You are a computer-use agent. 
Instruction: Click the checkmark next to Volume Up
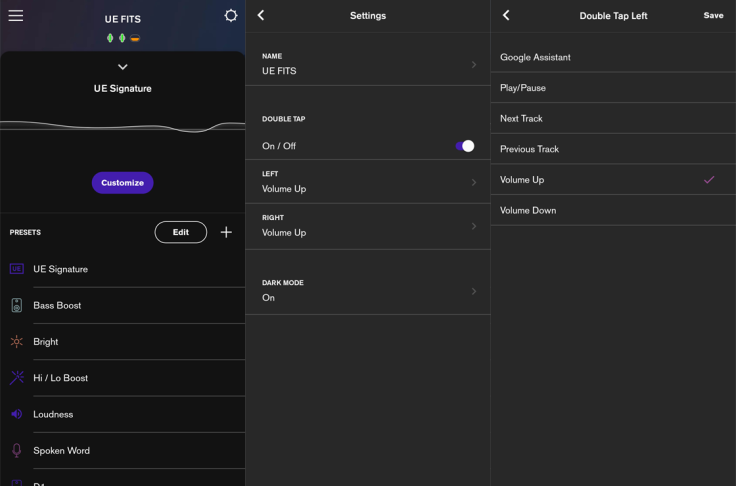[709, 179]
